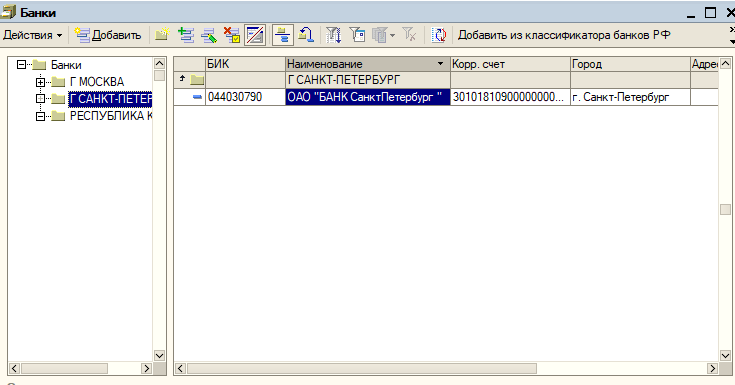Mark item for deletion icon
735x385 pixels.
232,35
